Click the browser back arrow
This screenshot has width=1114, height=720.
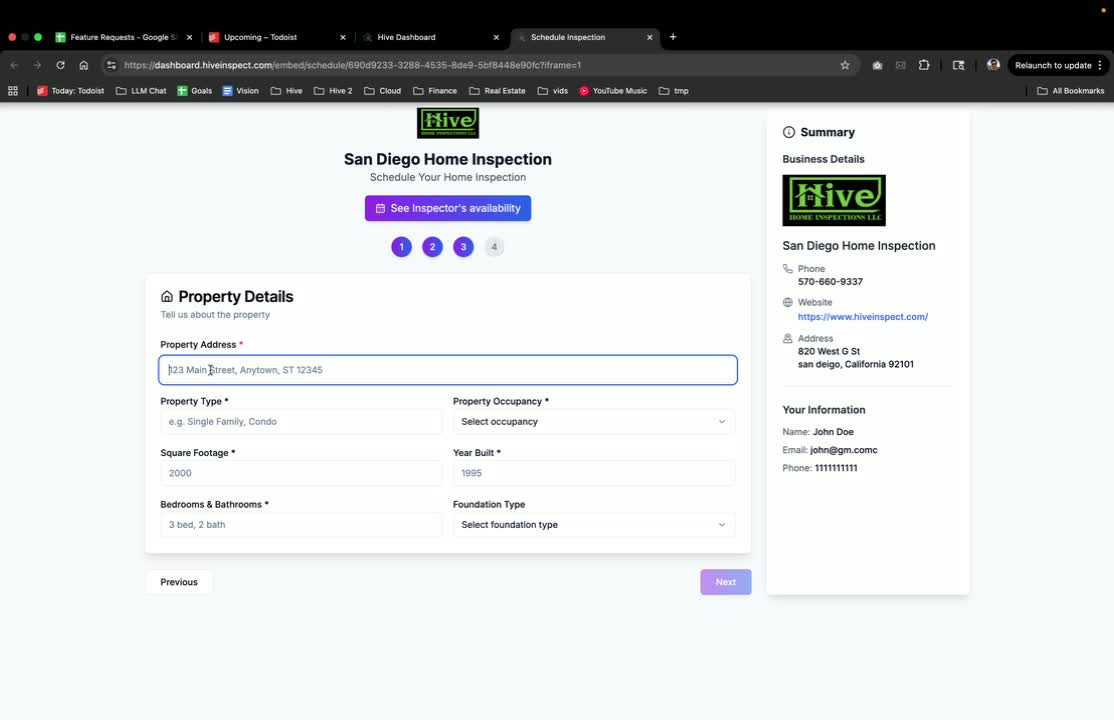(14, 65)
